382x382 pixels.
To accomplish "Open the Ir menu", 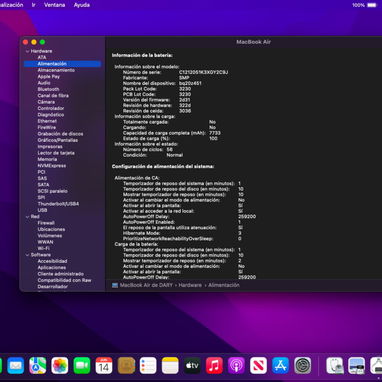I will click(x=34, y=5).
